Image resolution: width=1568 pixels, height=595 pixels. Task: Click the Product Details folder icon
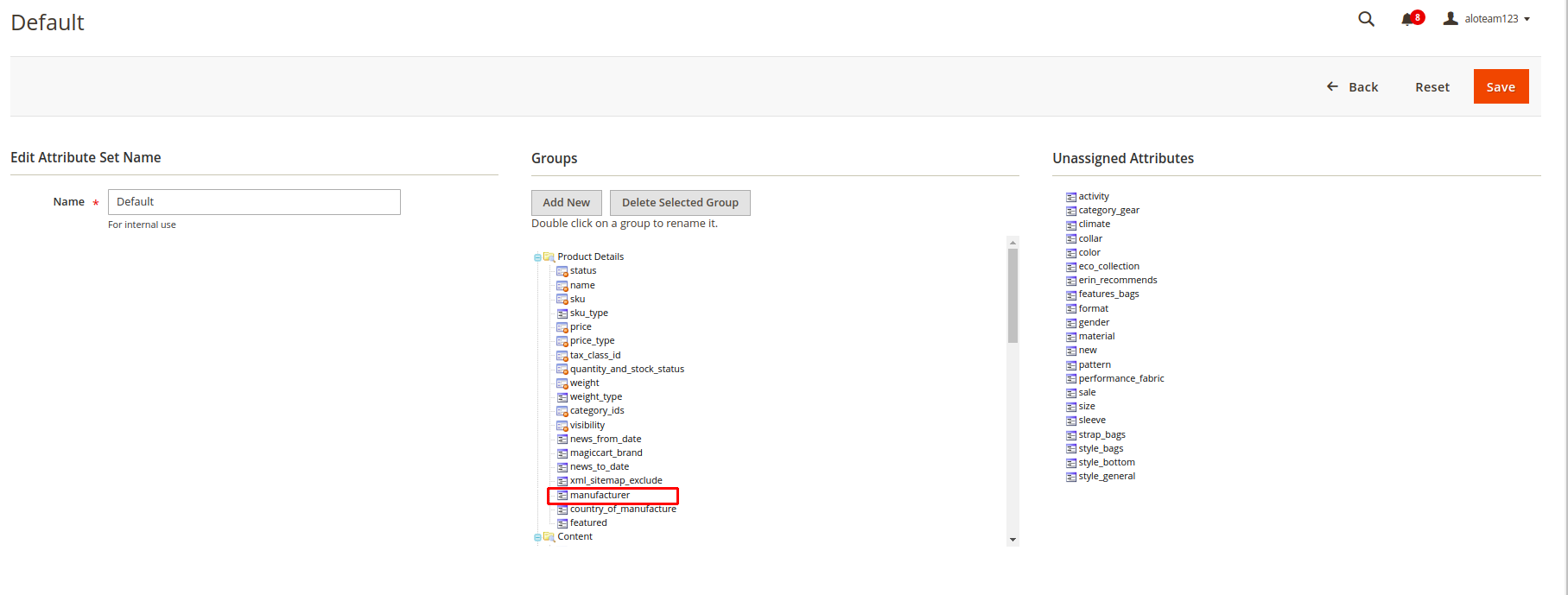click(549, 257)
